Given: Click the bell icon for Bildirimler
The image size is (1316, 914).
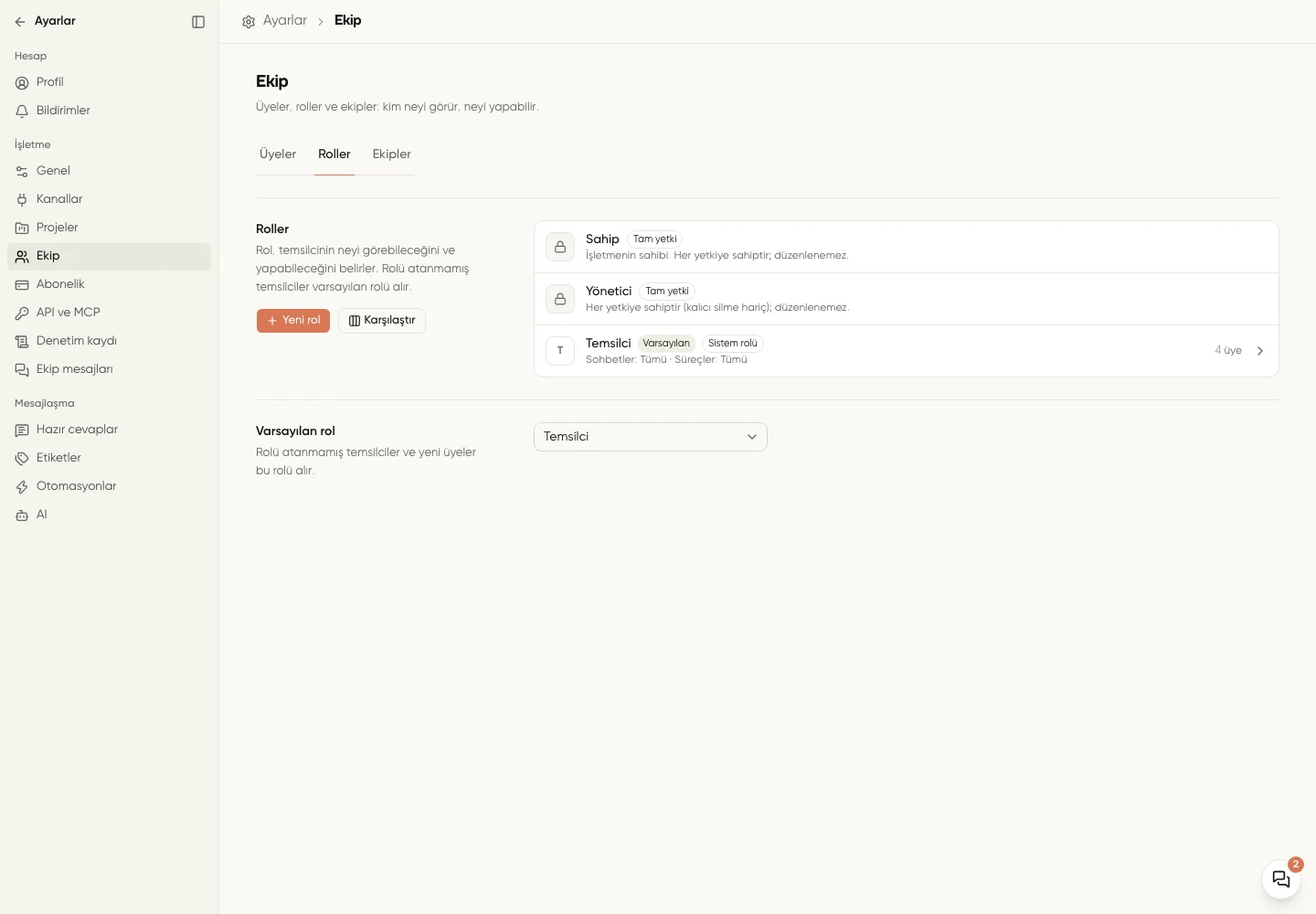Looking at the screenshot, I should [x=22, y=112].
